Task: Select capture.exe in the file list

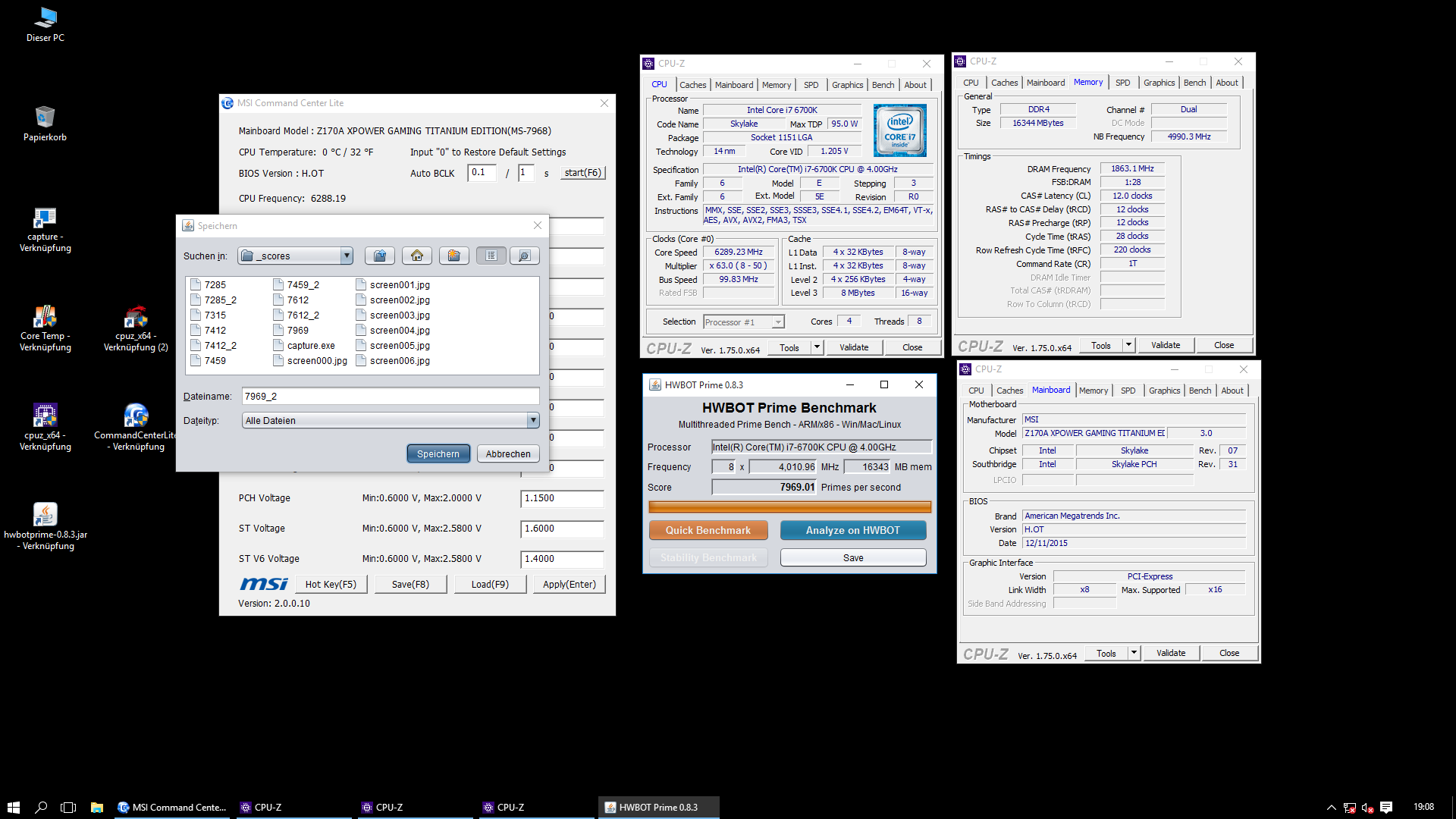Action: (x=304, y=345)
